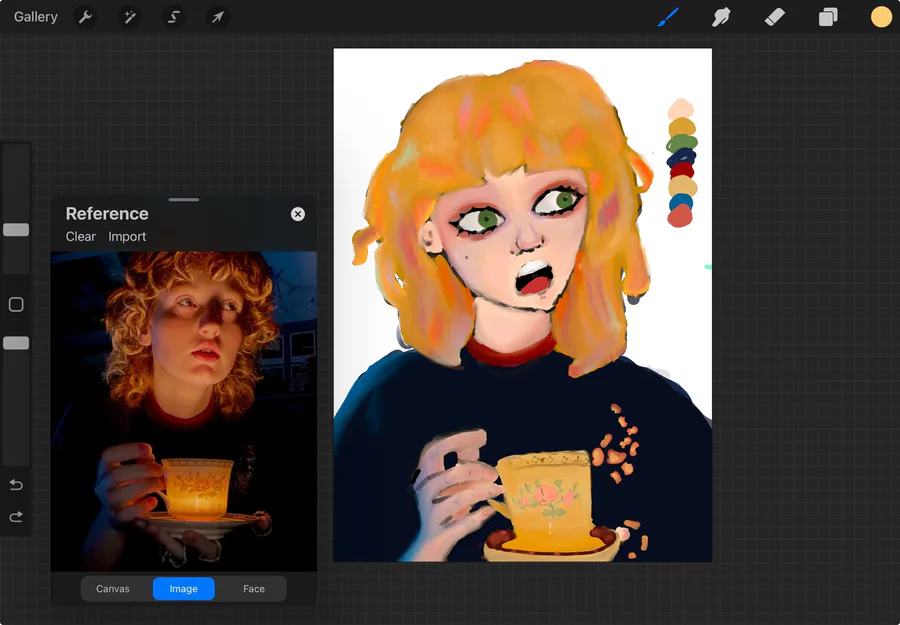Screen dimensions: 900x625
Task: Select the Selection tool S icon
Action: click(173, 17)
